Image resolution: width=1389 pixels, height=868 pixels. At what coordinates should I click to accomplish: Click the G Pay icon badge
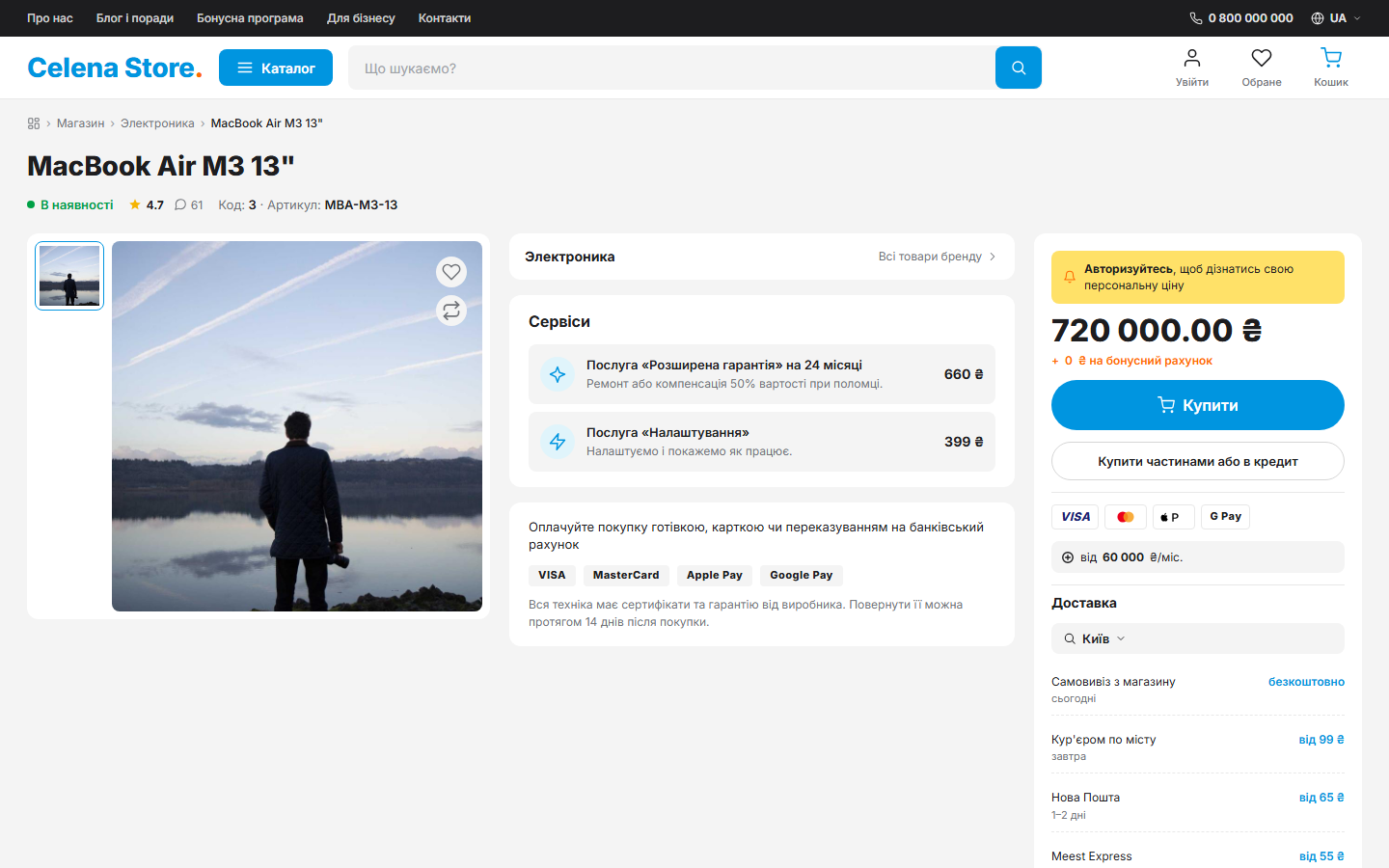1225,517
